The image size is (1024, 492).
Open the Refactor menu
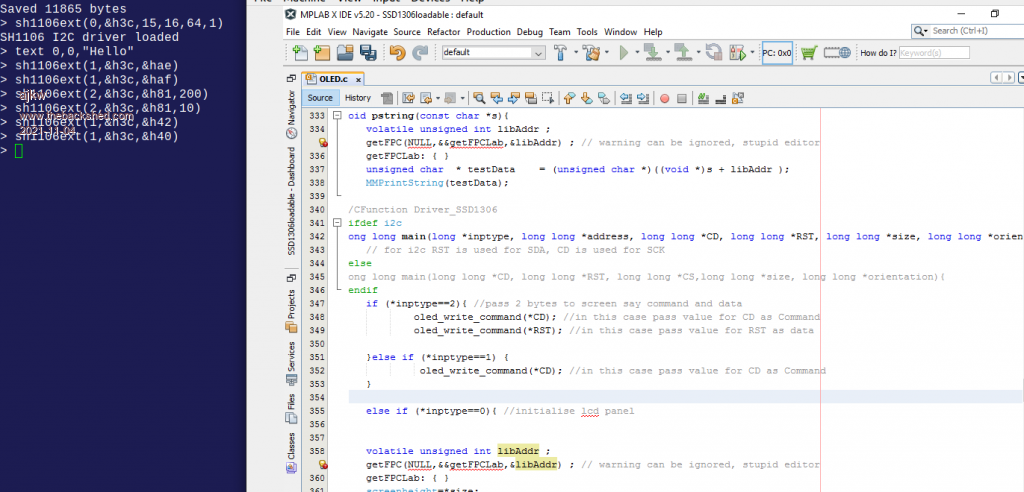coord(444,31)
